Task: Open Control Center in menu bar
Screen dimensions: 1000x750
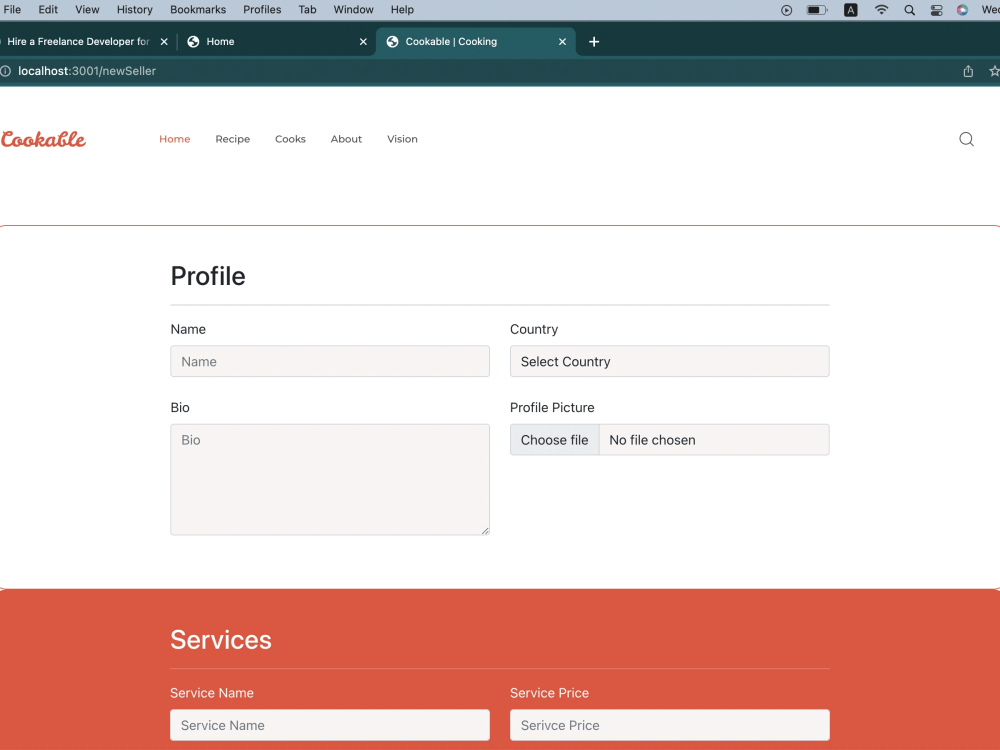Action: click(x=936, y=10)
